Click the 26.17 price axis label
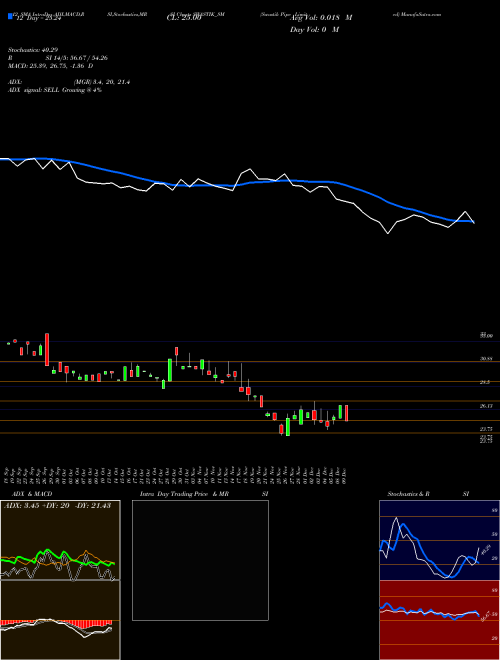 click(x=485, y=406)
